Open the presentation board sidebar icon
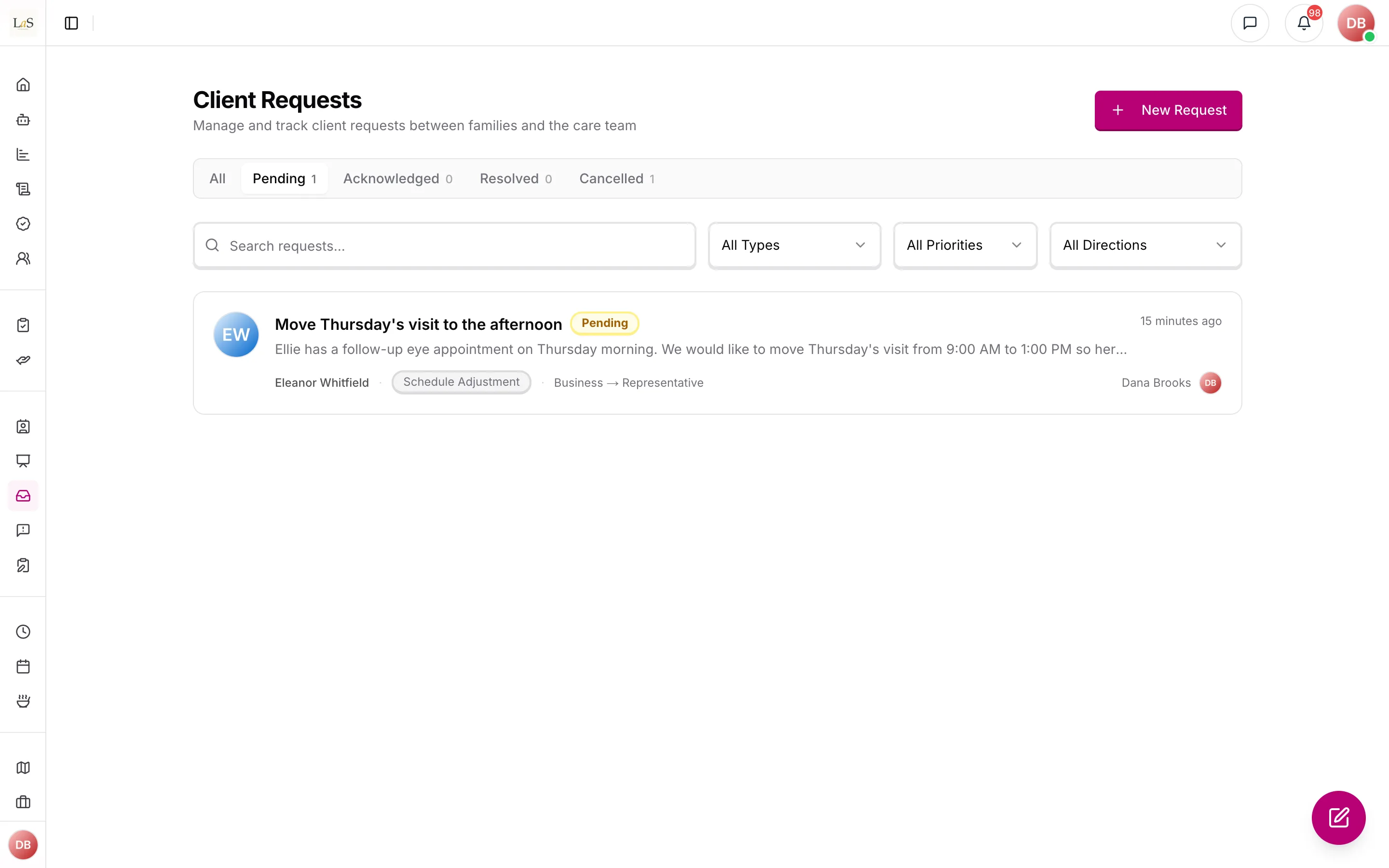This screenshot has height=868, width=1389. tap(23, 461)
